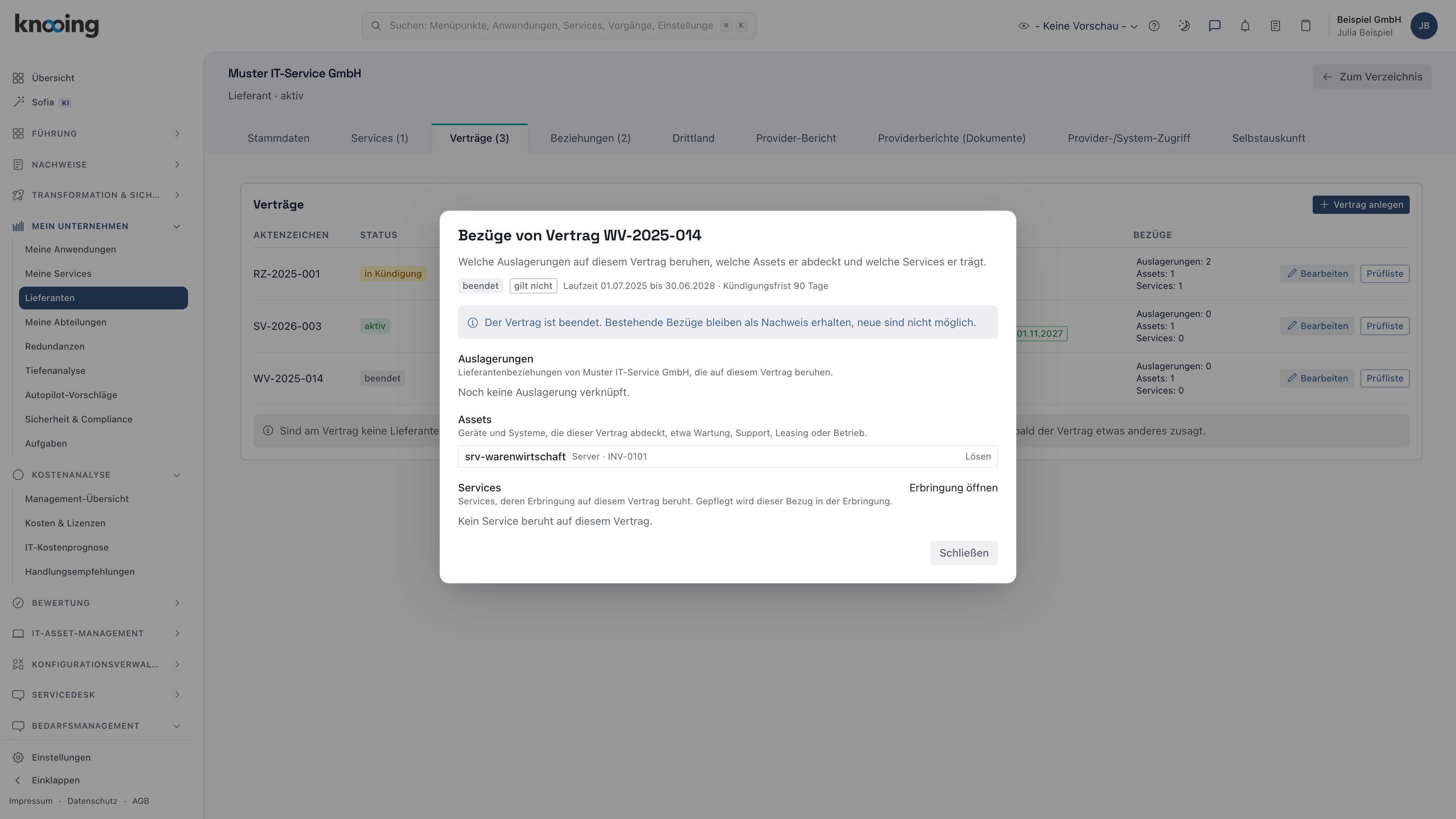
Task: Close the dialog with Schließen
Action: (x=964, y=553)
